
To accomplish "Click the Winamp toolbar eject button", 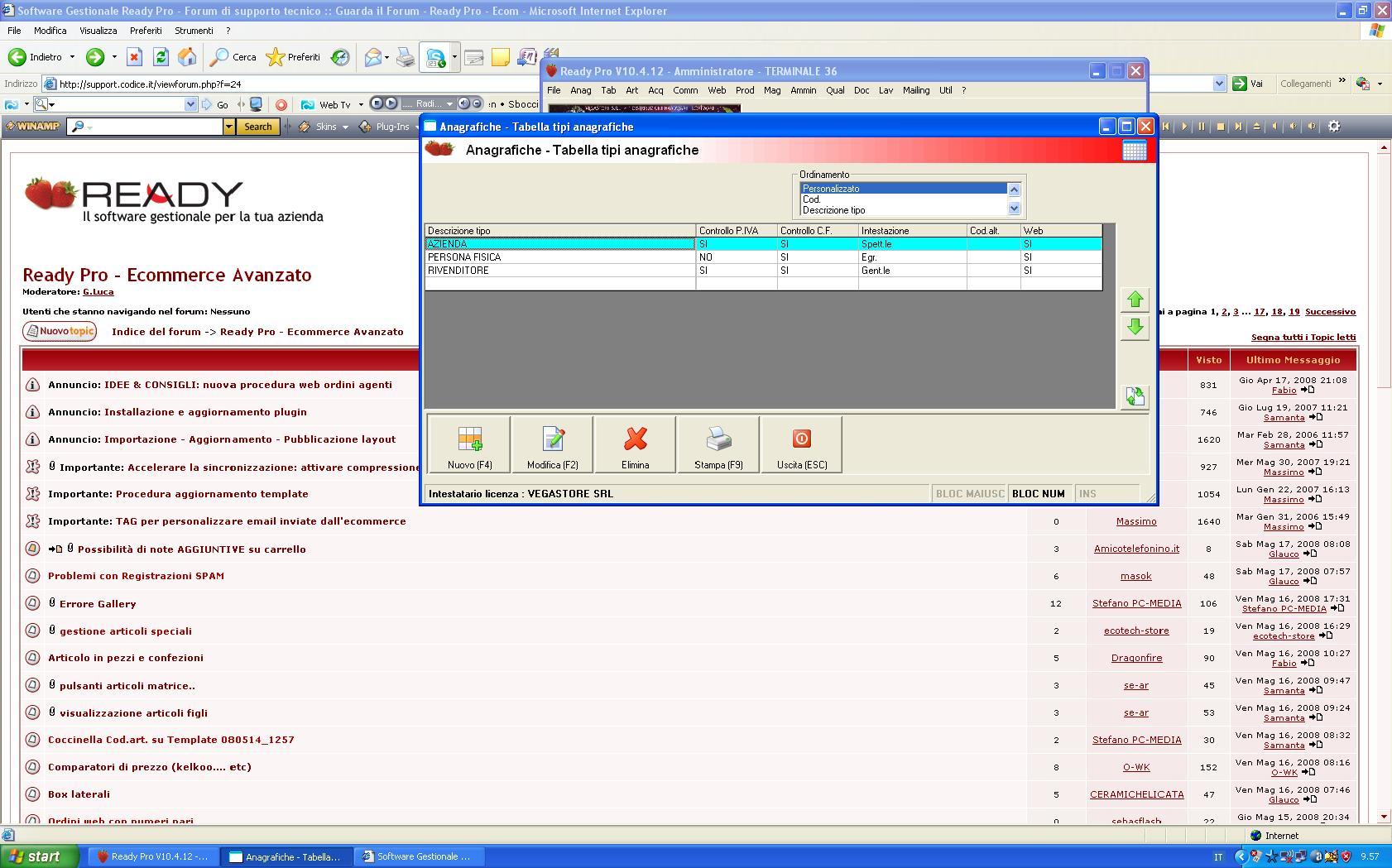I will point(1256,127).
